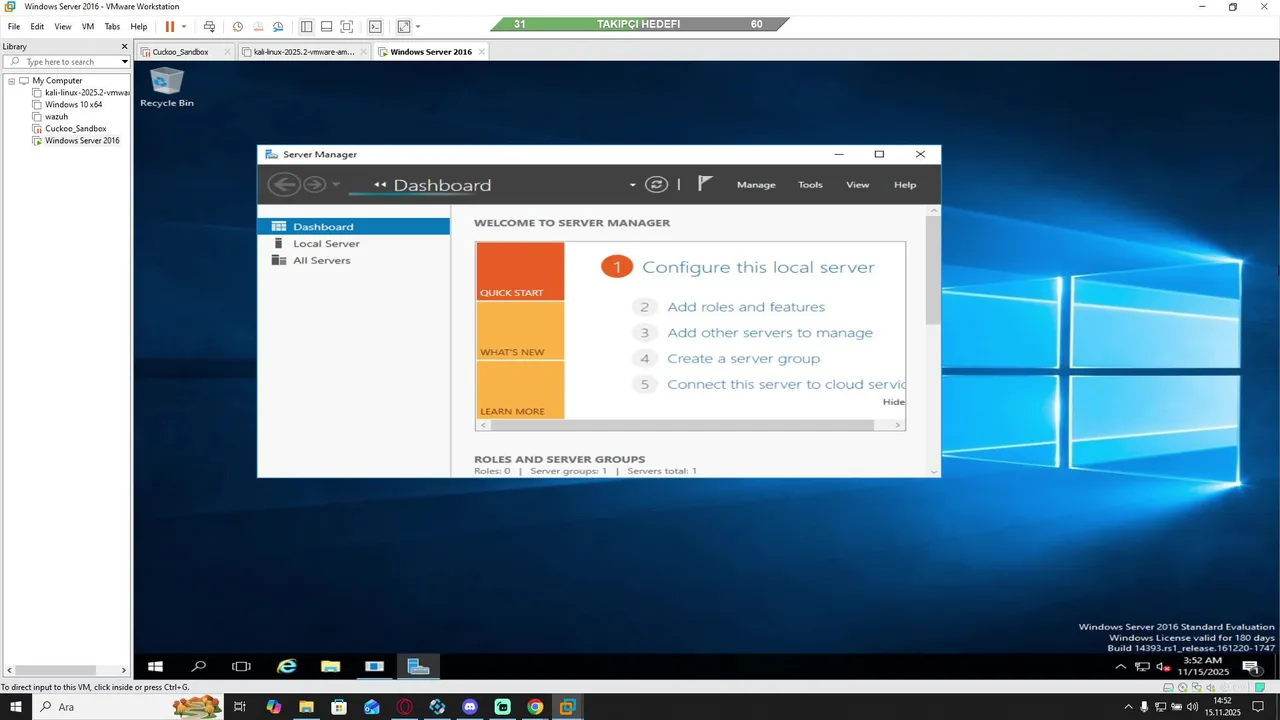Enter full screen mode icon in VMware

point(346,27)
